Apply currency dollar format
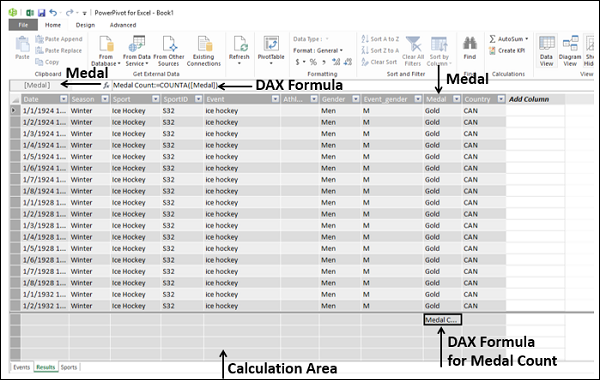Screen dimensions: 600x382 297,62
